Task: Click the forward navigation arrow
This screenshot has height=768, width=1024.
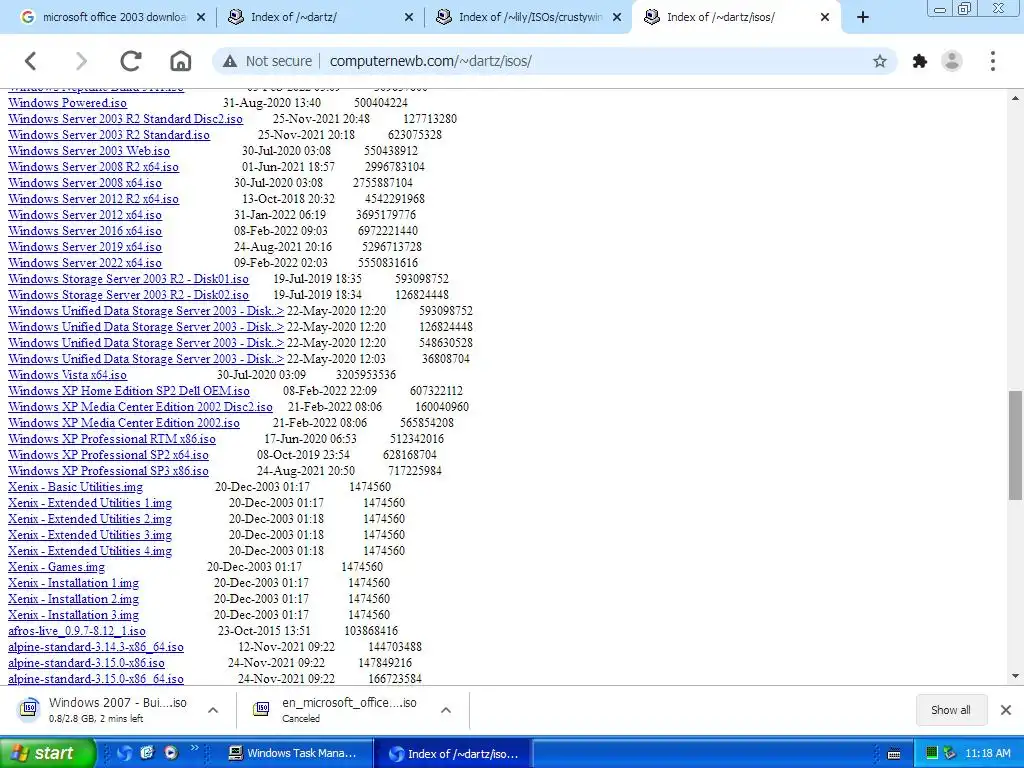Action: pos(81,61)
